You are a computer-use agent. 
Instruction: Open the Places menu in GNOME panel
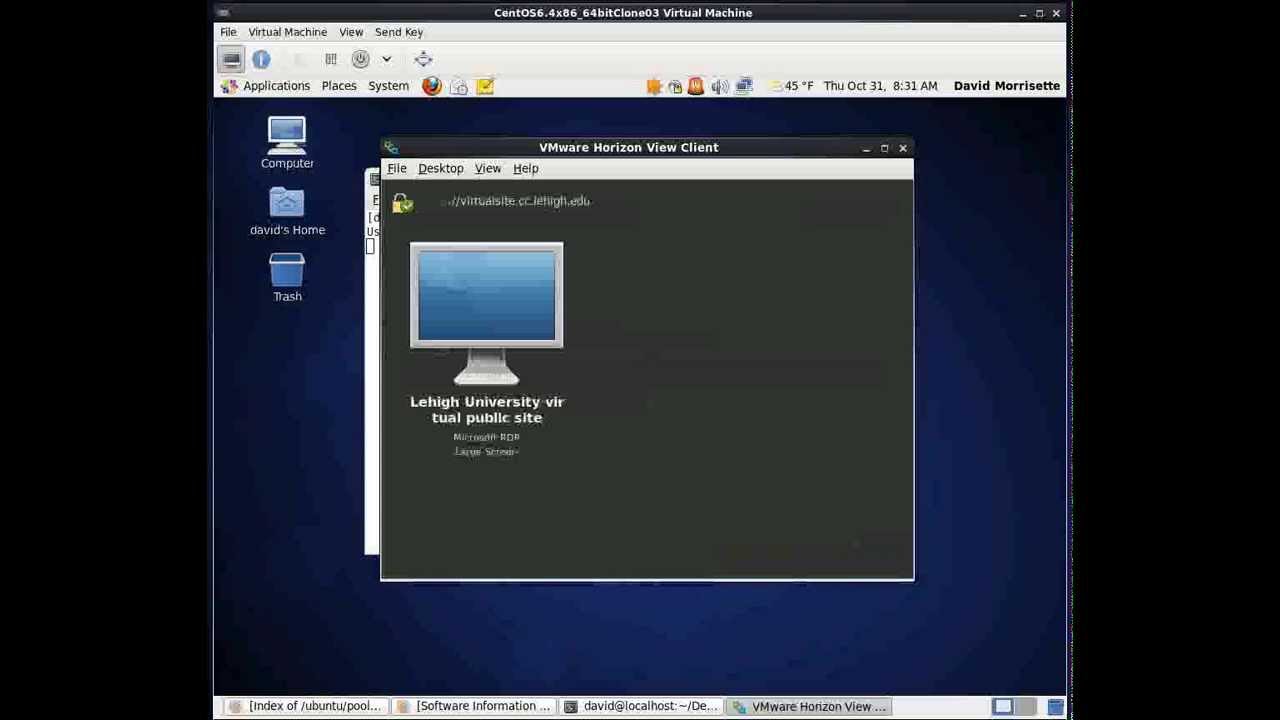pos(339,86)
